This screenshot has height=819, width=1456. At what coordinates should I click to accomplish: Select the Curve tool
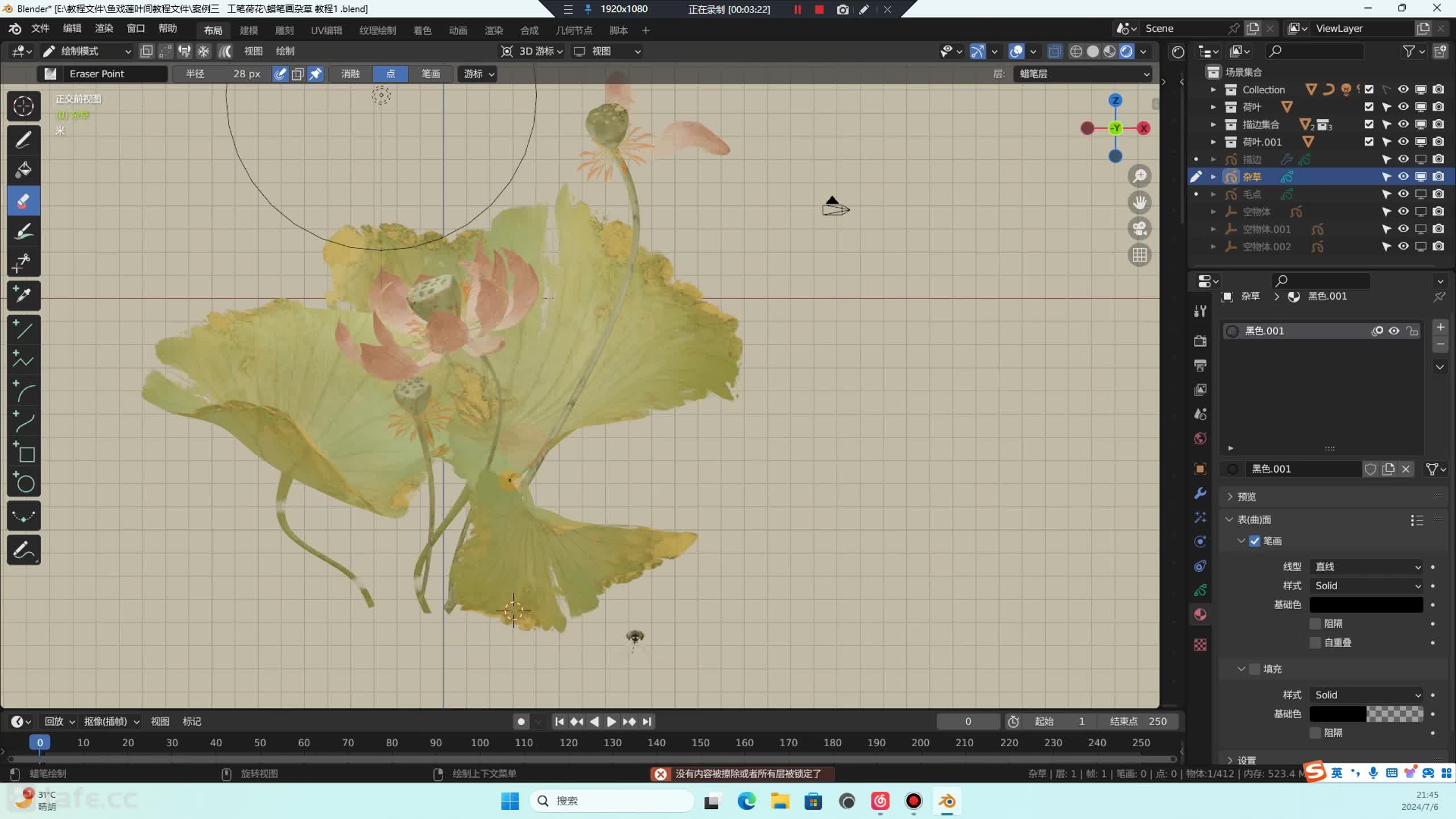point(23,421)
